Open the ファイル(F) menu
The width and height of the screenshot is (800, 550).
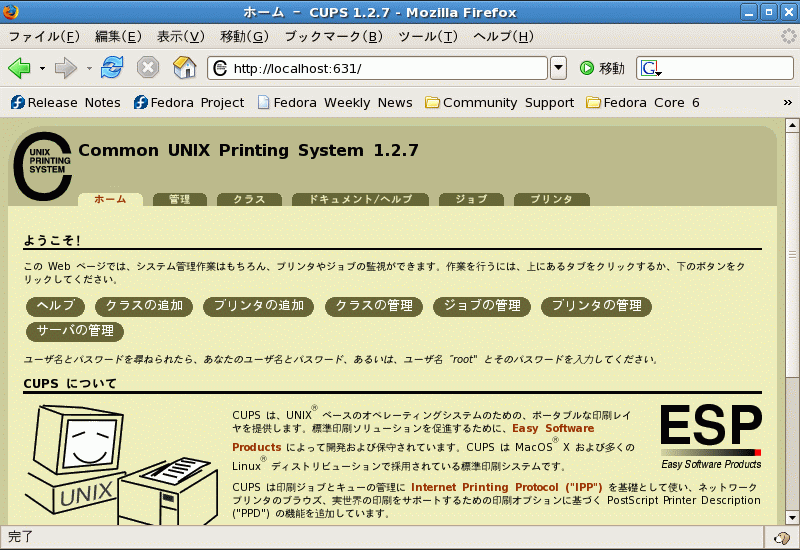(x=44, y=36)
